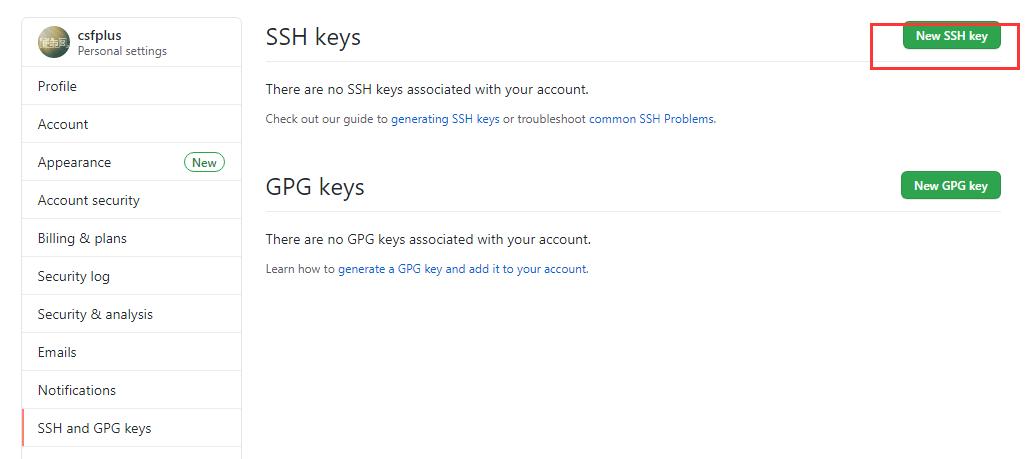
Task: Click the Personal settings label under username
Action: [x=122, y=51]
